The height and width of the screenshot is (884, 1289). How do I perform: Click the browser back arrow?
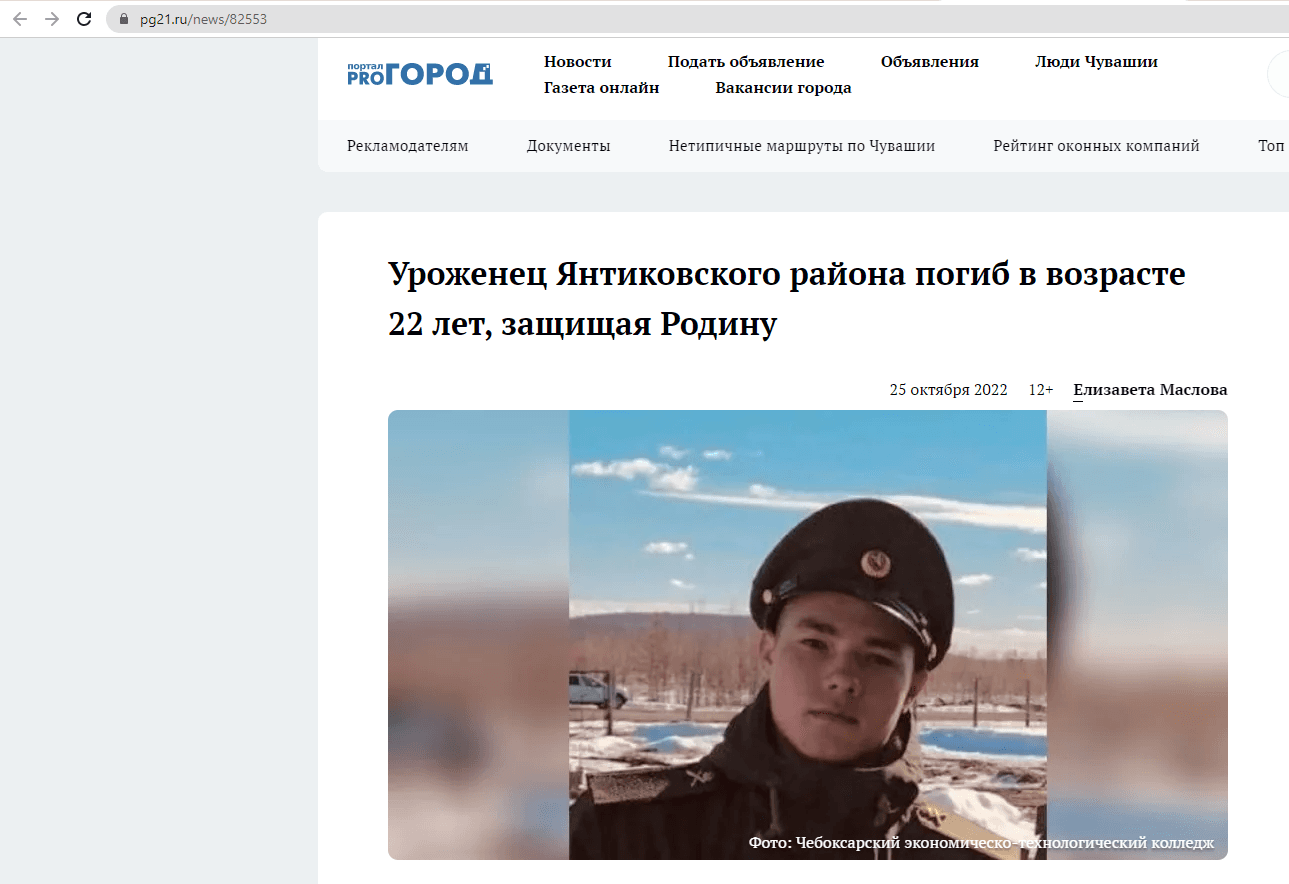click(x=20, y=19)
